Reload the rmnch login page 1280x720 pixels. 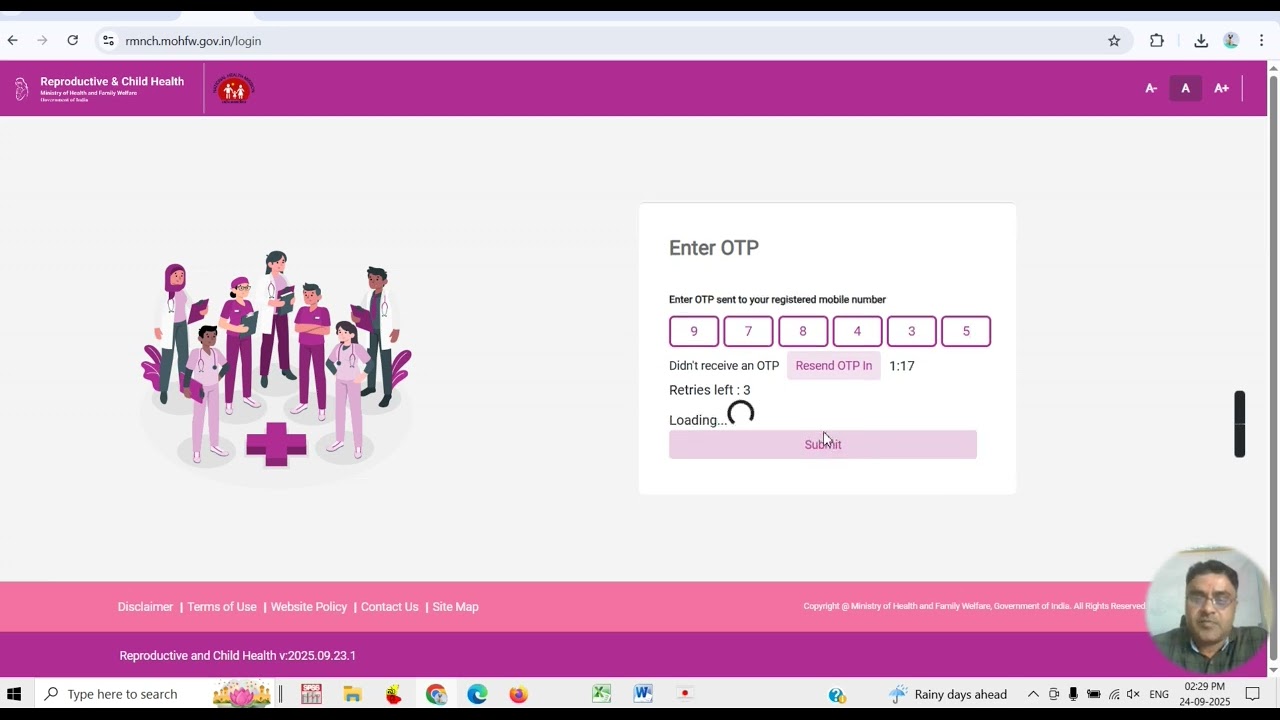(x=72, y=41)
